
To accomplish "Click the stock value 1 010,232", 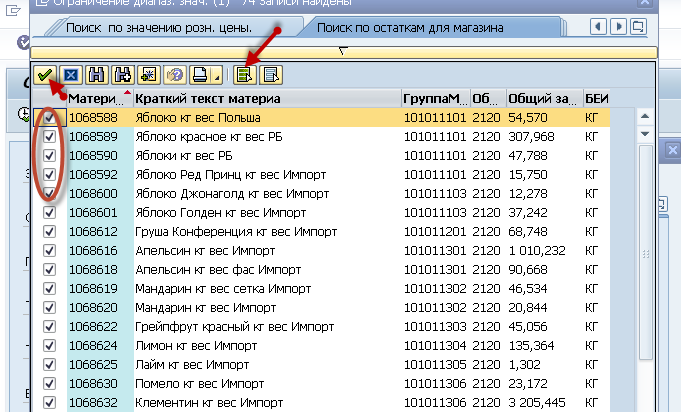I will (x=537, y=250).
